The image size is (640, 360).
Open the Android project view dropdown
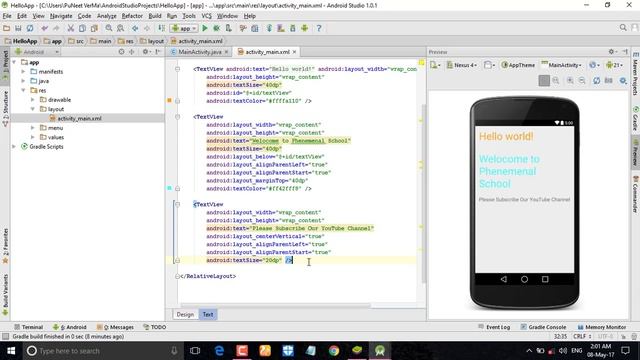pos(37,52)
